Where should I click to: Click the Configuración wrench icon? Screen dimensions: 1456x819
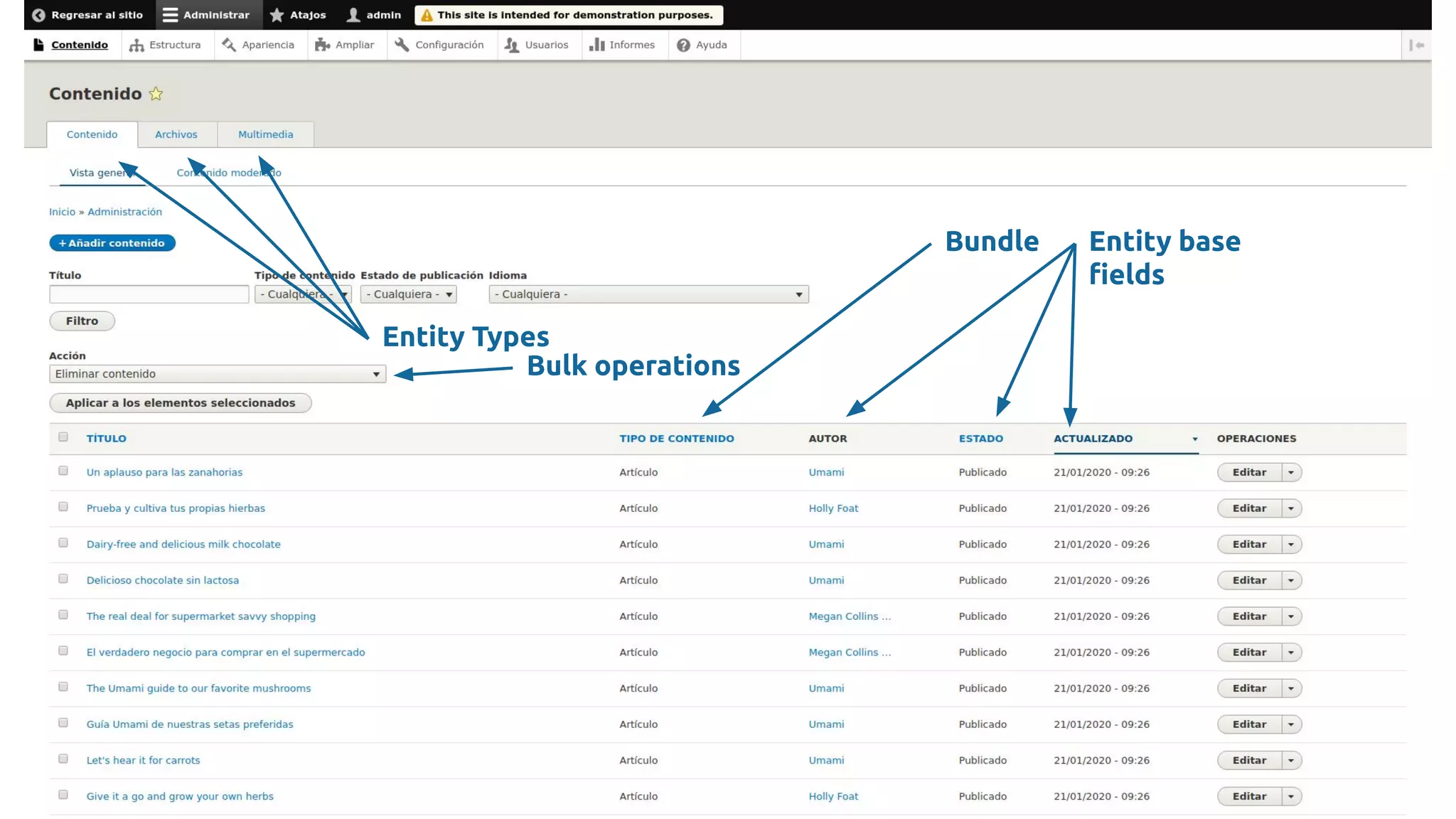click(402, 45)
